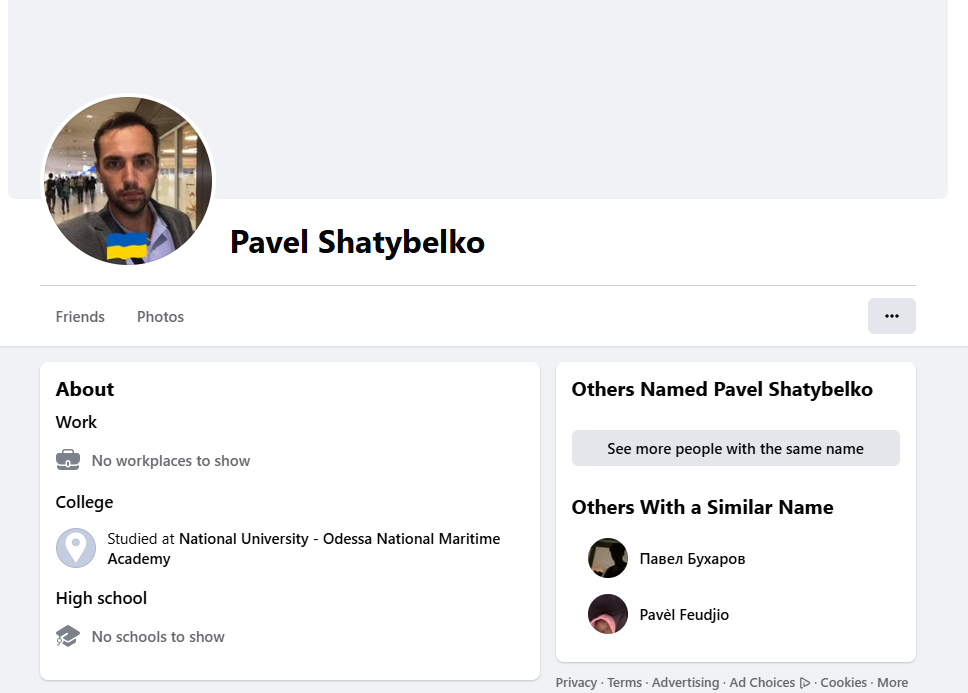Open the three-dot more options menu
The height and width of the screenshot is (693, 968).
(x=891, y=316)
